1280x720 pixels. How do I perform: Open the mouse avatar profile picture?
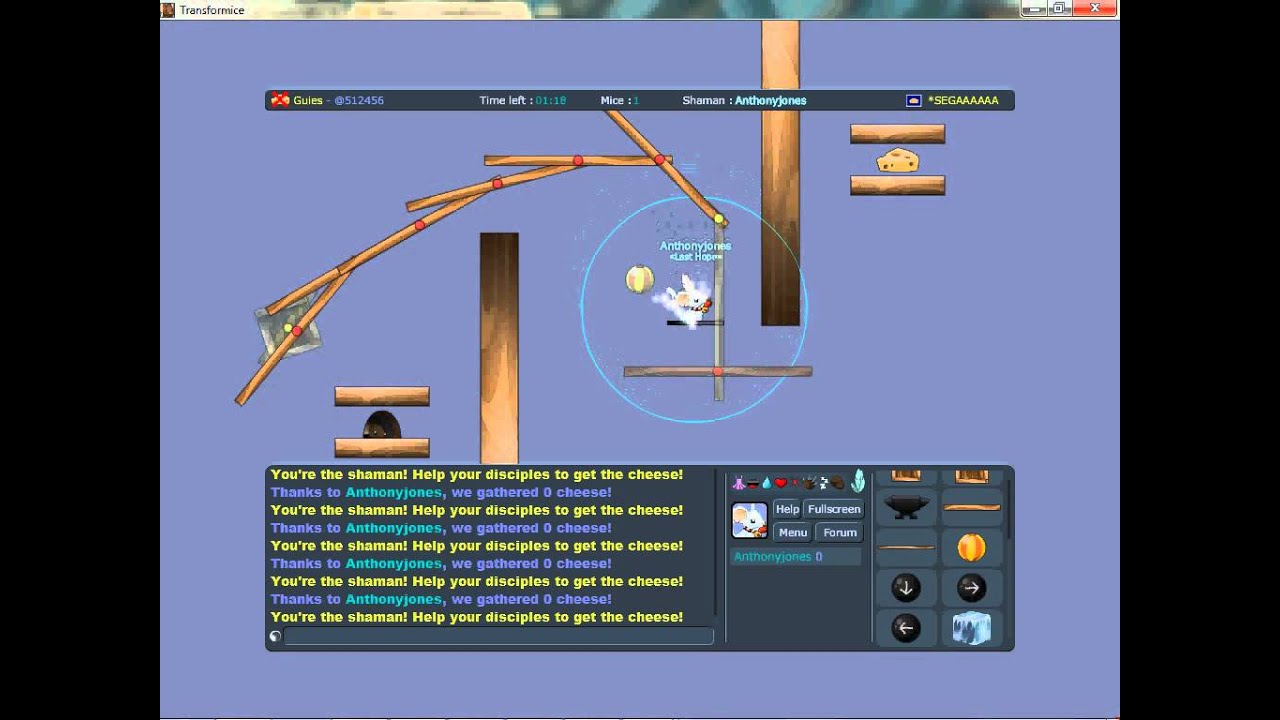coord(749,520)
